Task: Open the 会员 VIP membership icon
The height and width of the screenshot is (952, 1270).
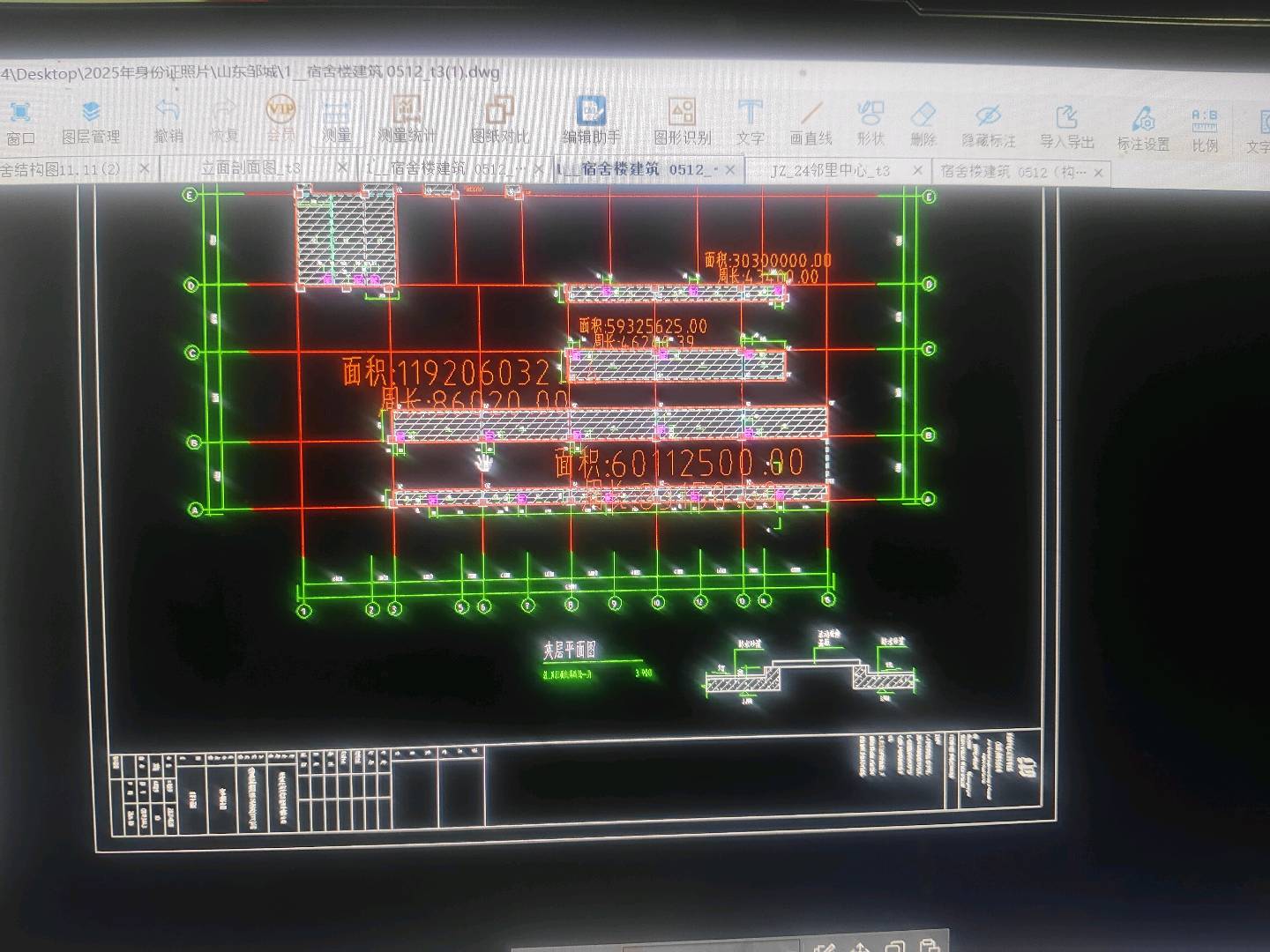Action: 280,119
